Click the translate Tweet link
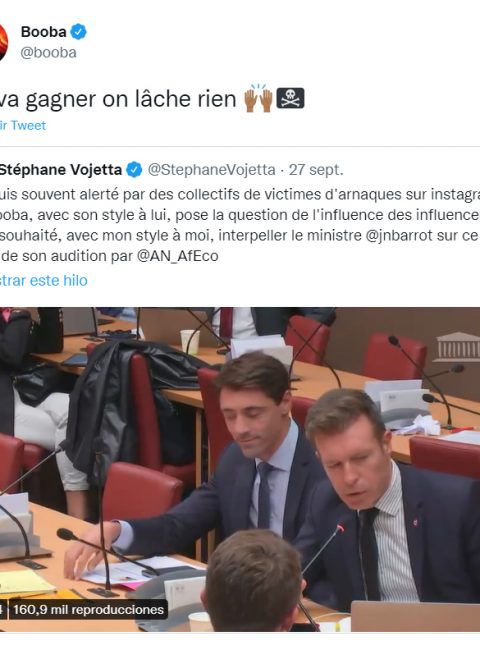Viewport: 480px width, 650px height. (23, 125)
